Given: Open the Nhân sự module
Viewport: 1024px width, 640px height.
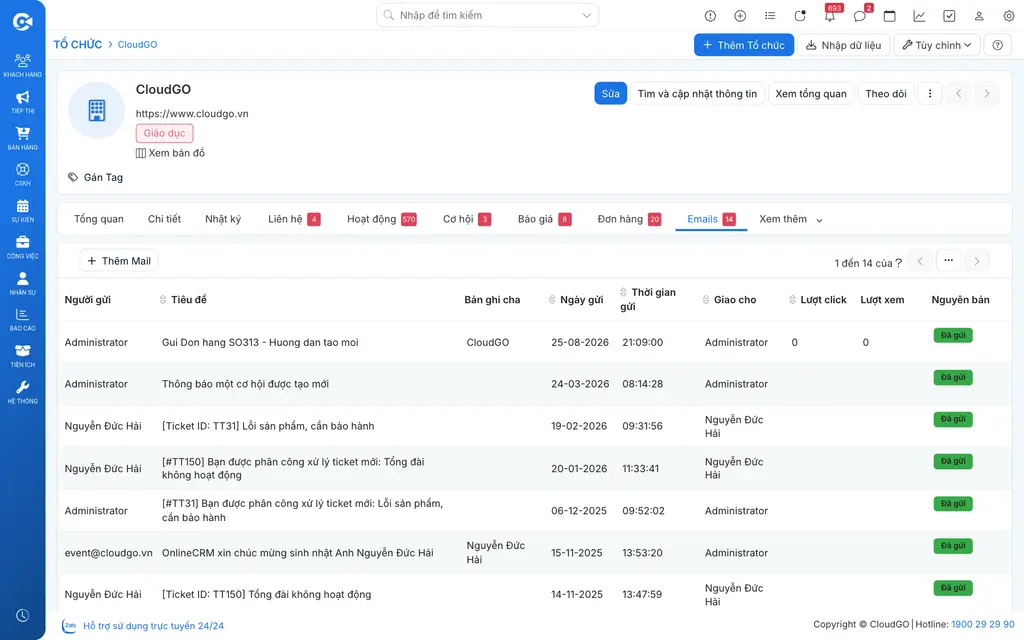Looking at the screenshot, I should pos(22,283).
